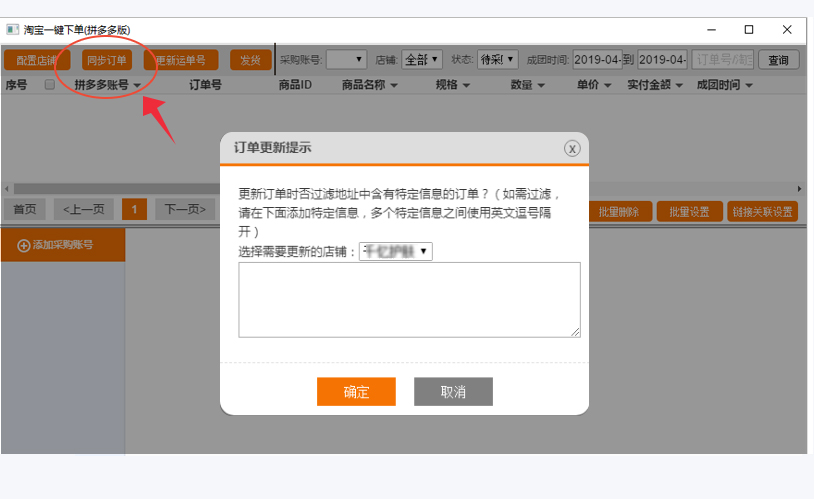This screenshot has height=499, width=814.
Task: Click the 添加采购账号 plus icon
Action: 24,246
